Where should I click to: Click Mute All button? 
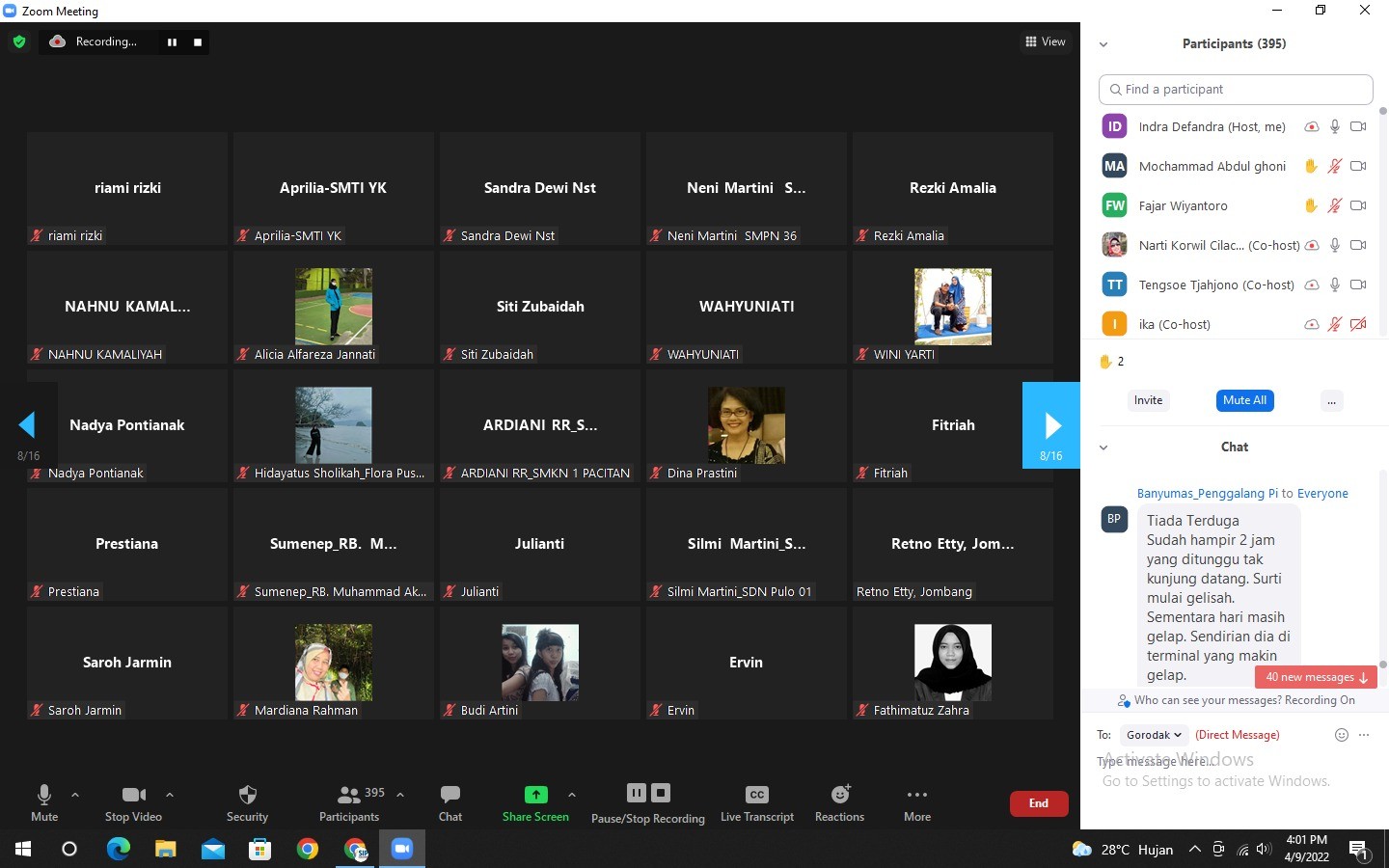click(1244, 400)
